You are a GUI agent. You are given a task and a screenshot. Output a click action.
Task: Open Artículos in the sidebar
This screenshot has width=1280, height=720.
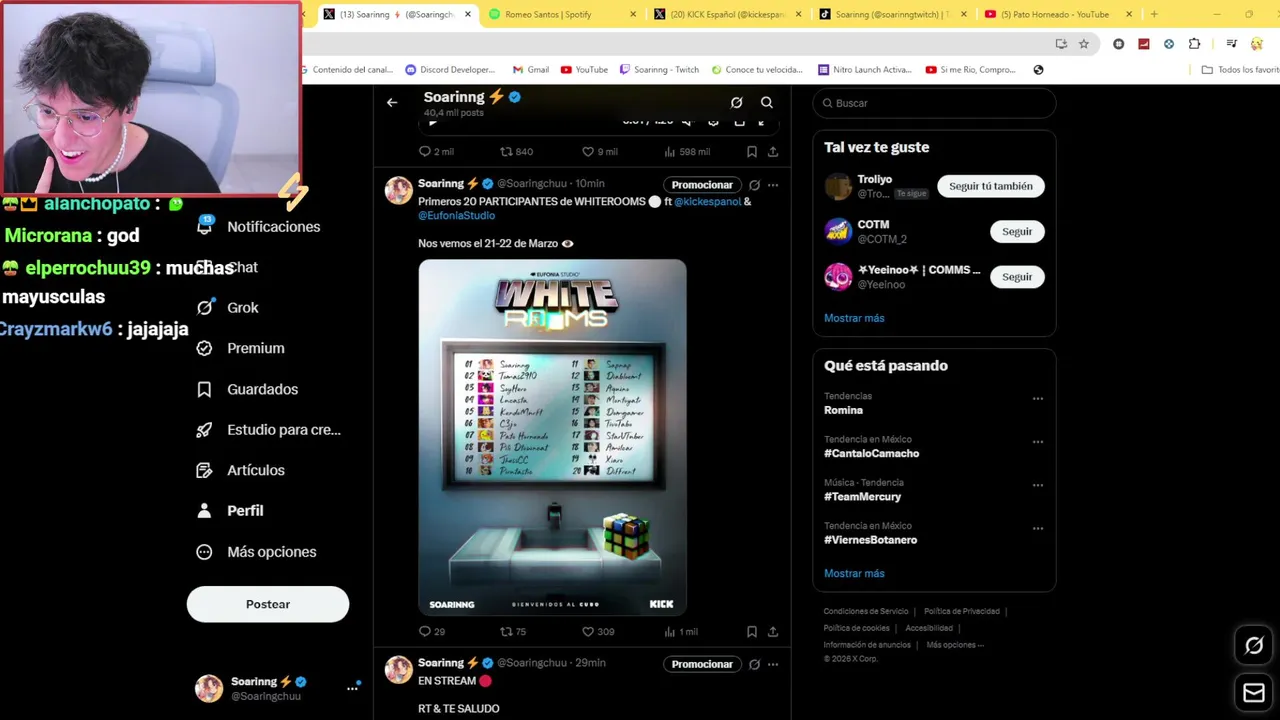click(240, 470)
